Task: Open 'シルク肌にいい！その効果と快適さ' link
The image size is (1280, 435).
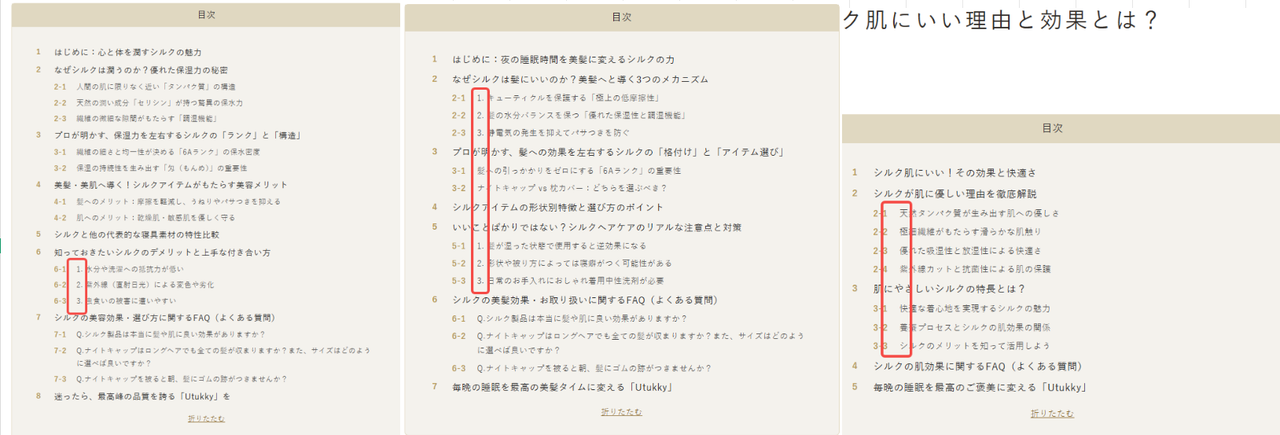Action: click(x=955, y=173)
